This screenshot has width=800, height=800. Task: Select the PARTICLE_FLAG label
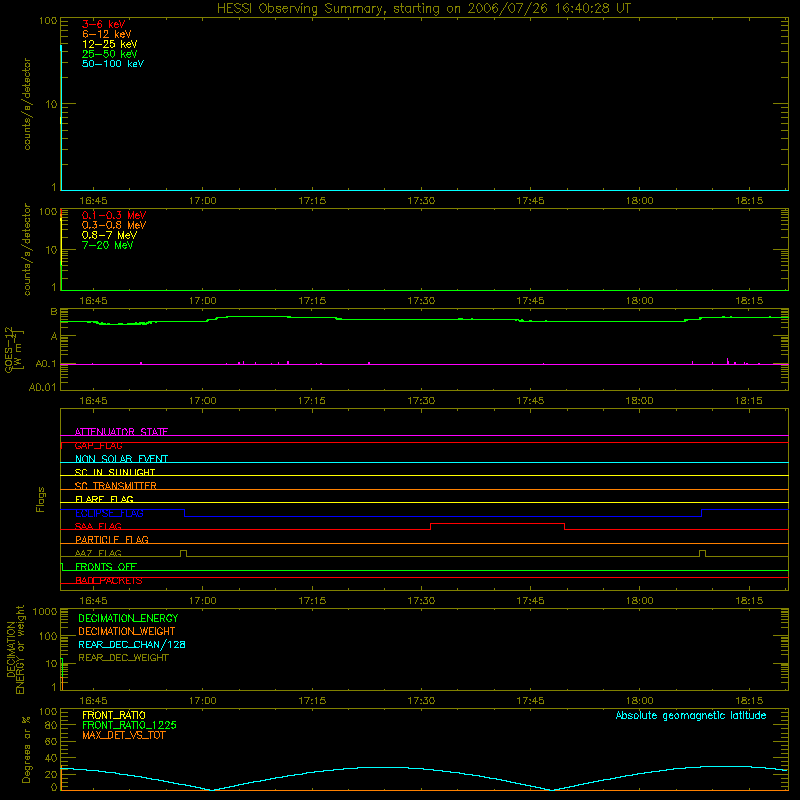tap(112, 539)
